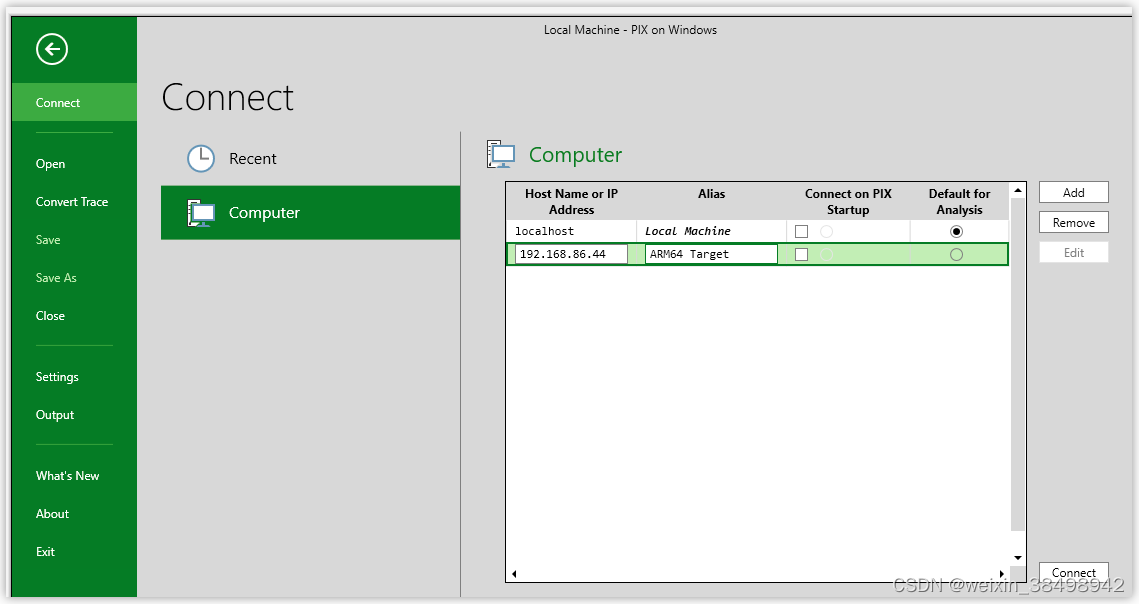
Task: Select Default for Analysis radio for localhost
Action: pyautogui.click(x=956, y=231)
